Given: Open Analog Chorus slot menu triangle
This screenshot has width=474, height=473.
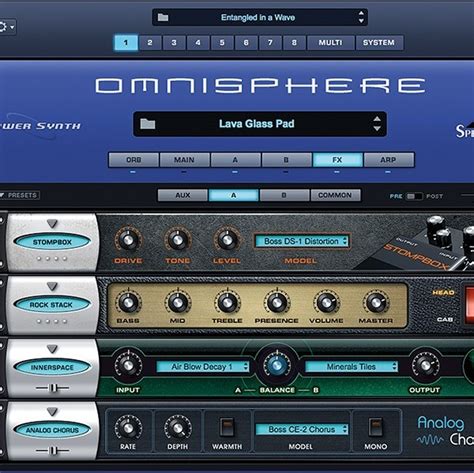Looking at the screenshot, I should [x=52, y=412].
